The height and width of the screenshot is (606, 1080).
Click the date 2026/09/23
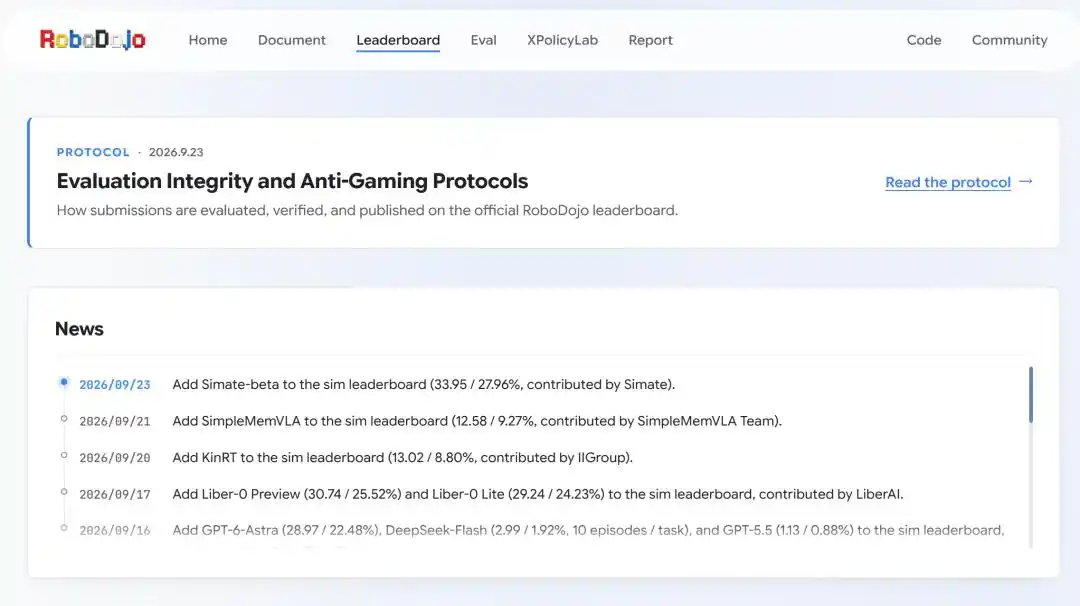[114, 385]
